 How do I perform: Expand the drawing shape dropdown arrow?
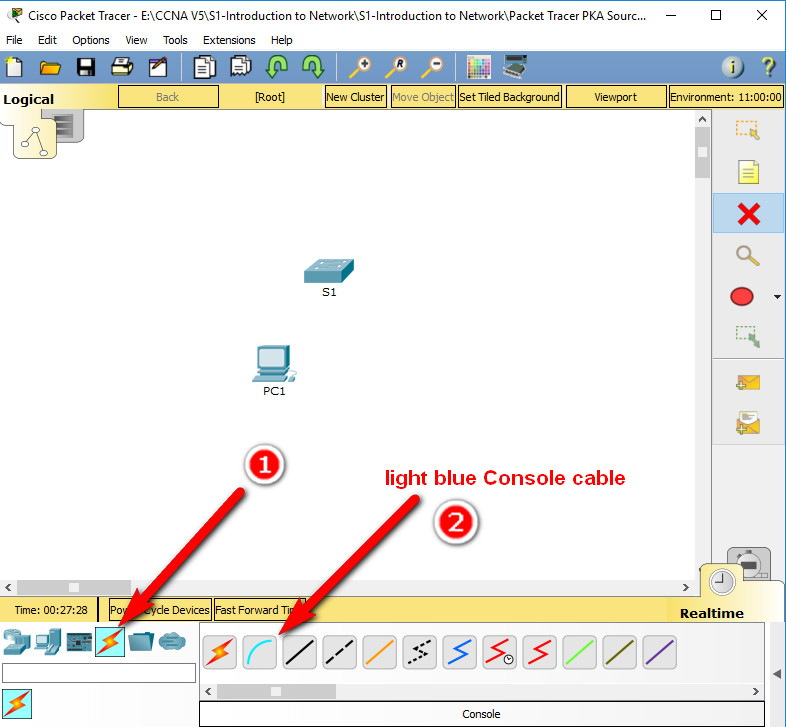777,297
